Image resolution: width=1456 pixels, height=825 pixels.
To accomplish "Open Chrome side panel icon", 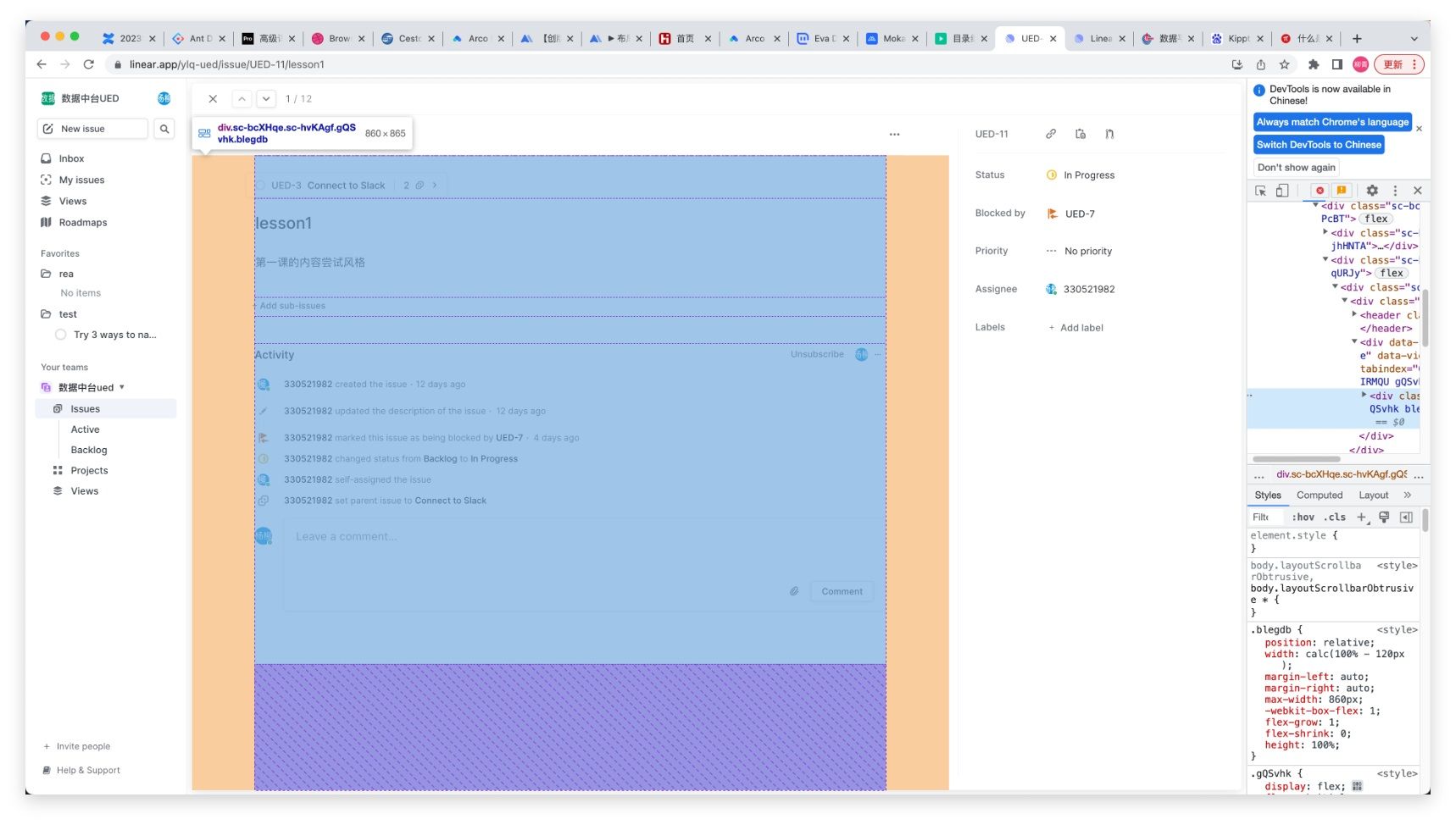I will tap(1337, 64).
